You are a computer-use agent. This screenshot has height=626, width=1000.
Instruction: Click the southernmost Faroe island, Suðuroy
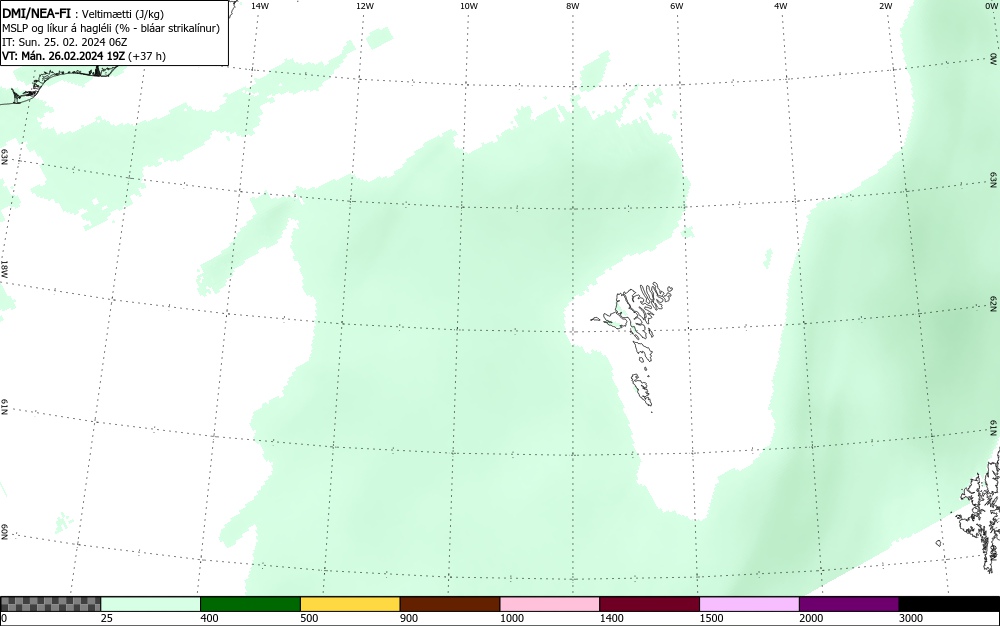(642, 390)
